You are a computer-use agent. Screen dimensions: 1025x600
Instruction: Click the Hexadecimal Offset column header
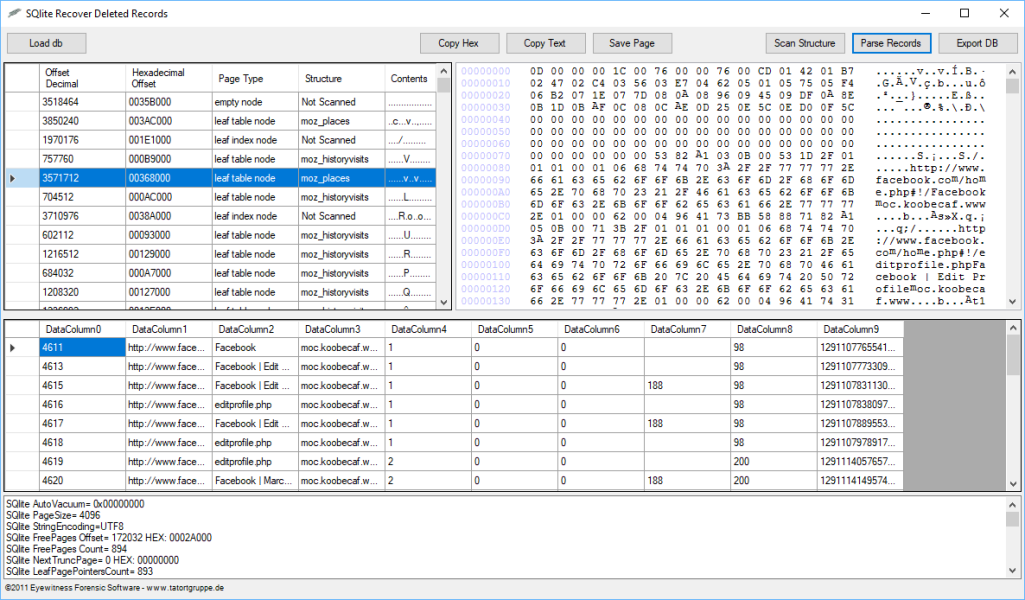[168, 78]
